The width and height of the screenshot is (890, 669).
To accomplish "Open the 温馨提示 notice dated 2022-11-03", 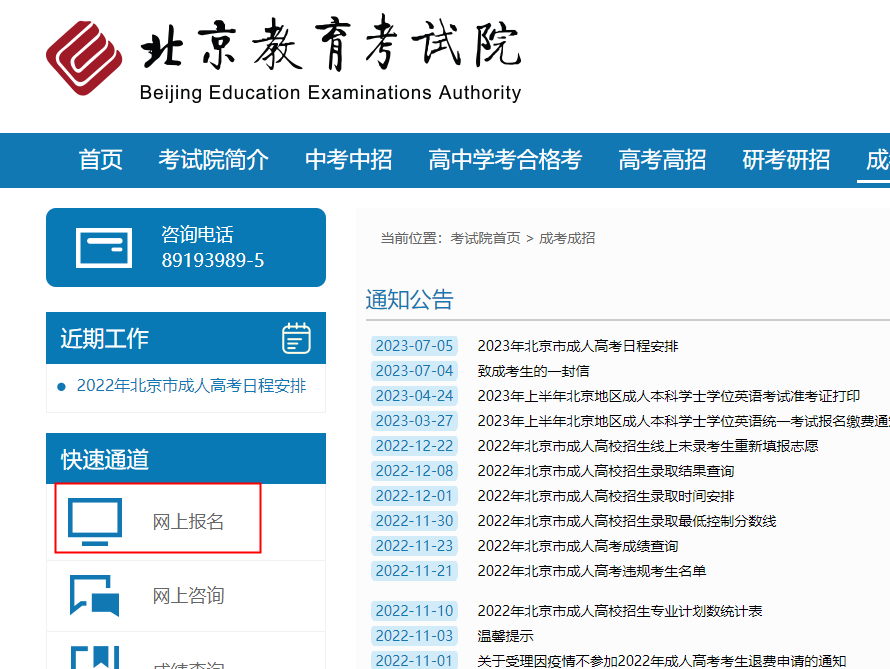I will pyautogui.click(x=505, y=636).
